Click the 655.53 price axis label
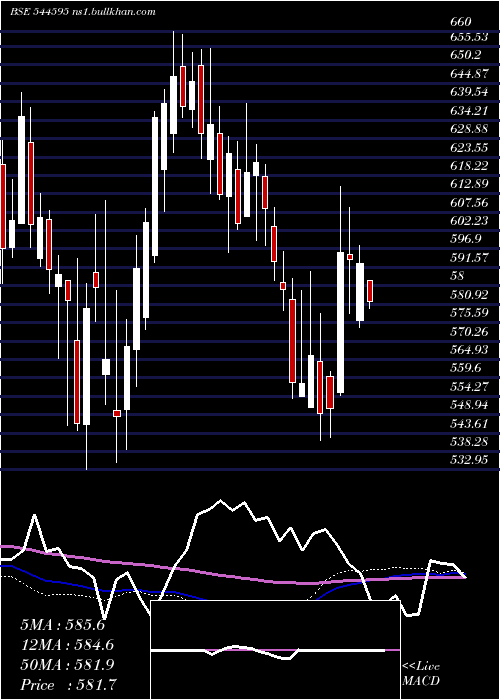Image resolution: width=500 pixels, height=700 pixels. 469,37
